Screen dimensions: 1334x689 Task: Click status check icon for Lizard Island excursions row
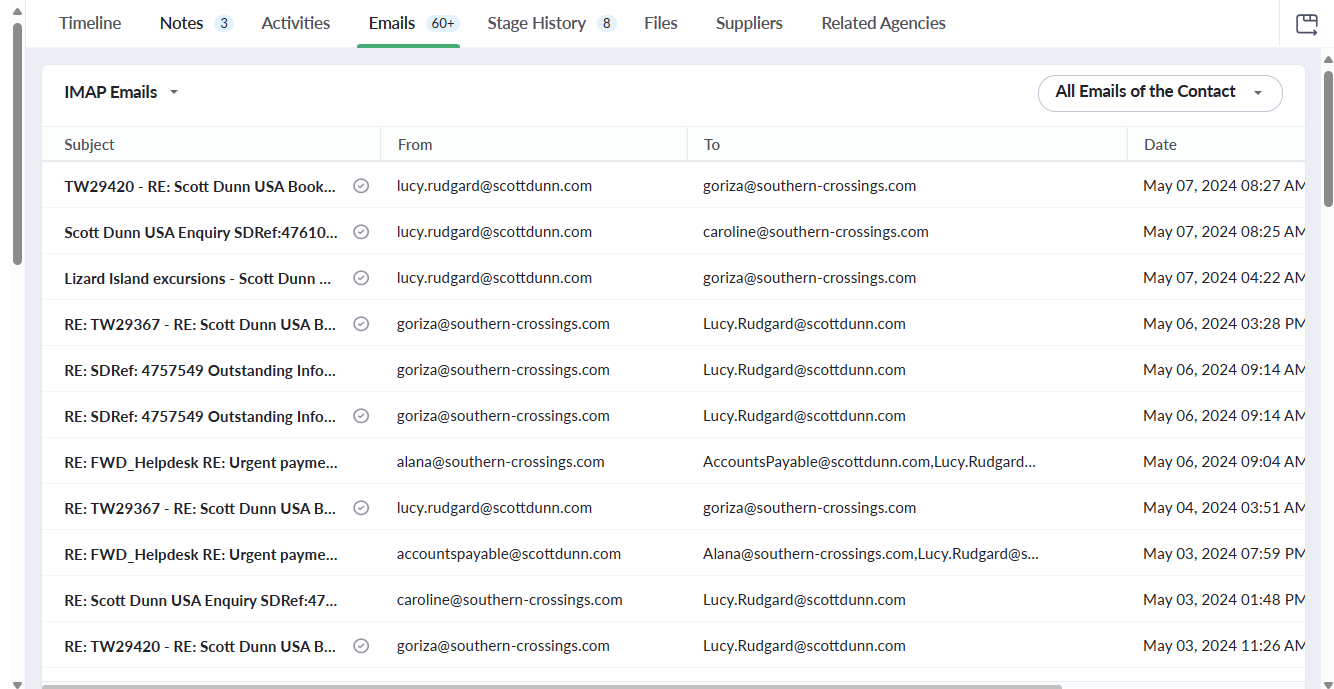(362, 278)
